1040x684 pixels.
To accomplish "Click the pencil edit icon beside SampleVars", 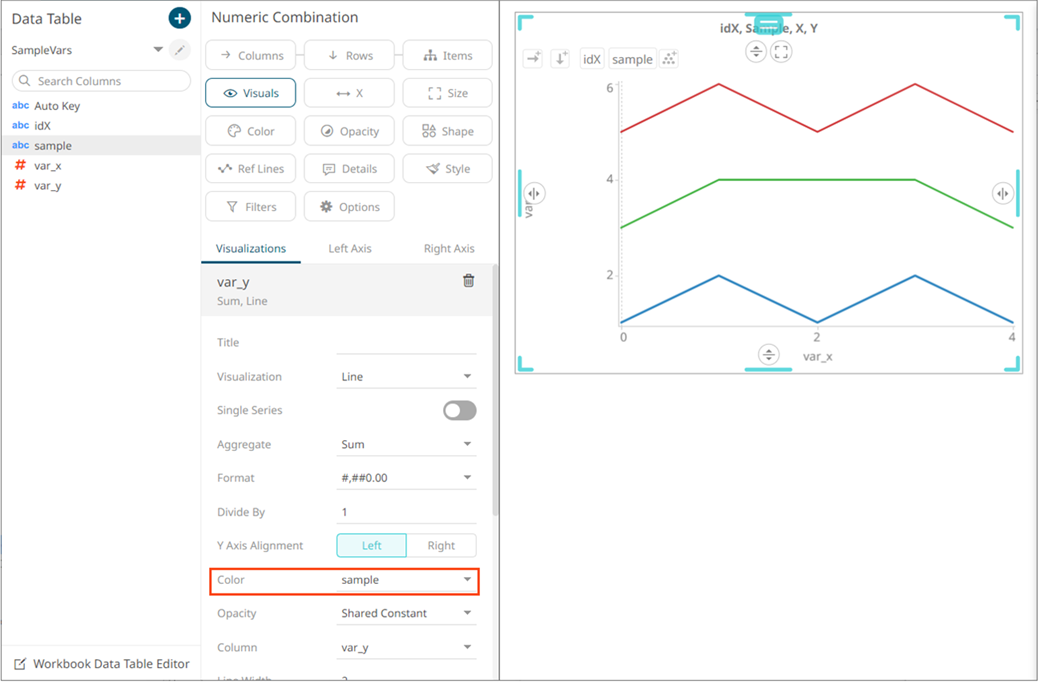I will (x=179, y=50).
